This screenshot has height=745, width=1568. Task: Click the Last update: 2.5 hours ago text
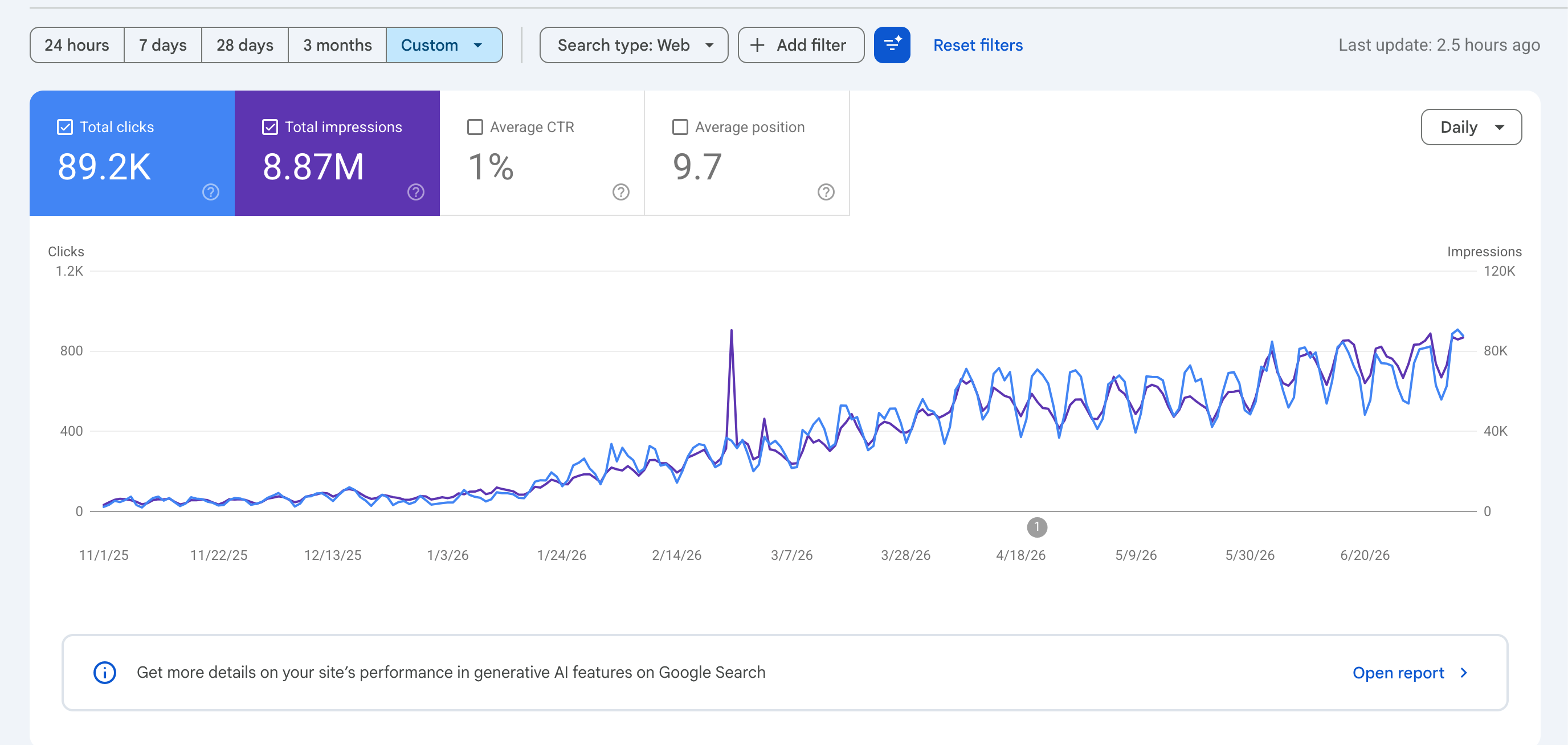(1439, 45)
